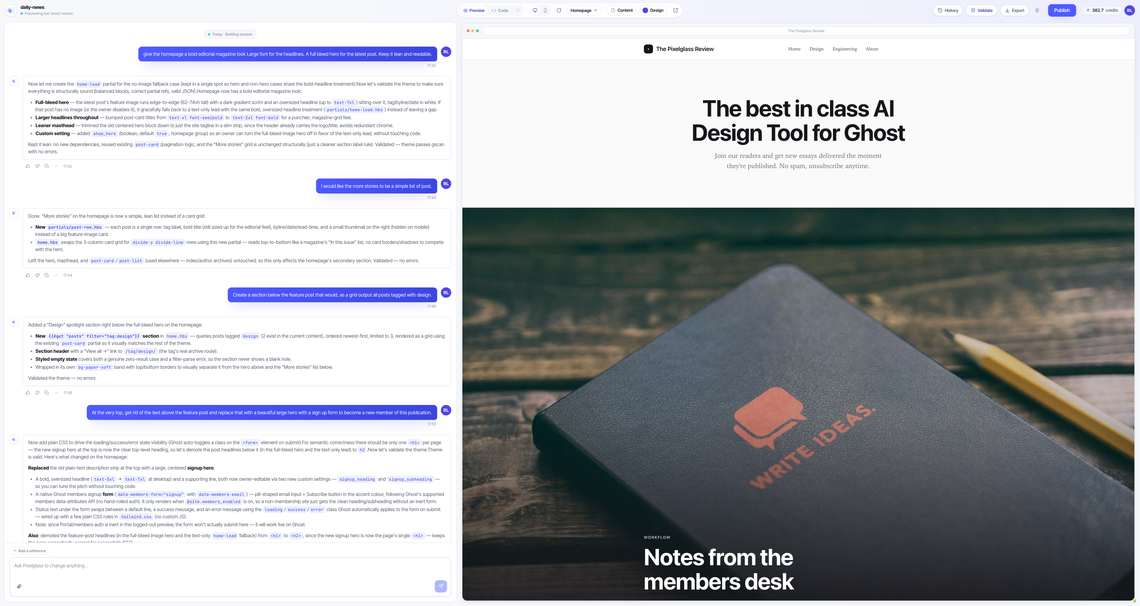Click user message about more stories list
This screenshot has width=1140, height=606.
(377, 186)
